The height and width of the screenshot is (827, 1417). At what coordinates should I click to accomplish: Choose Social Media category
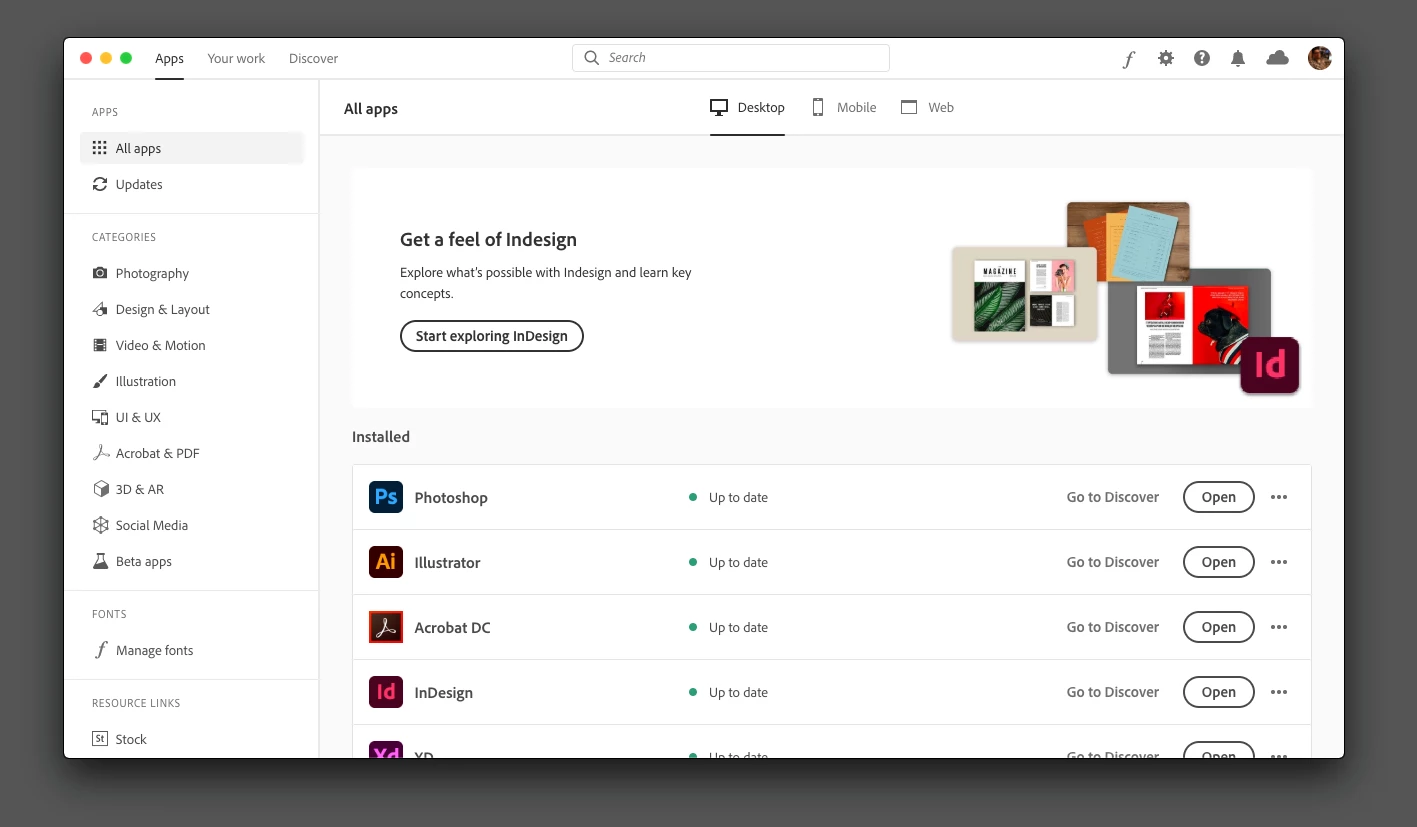pyautogui.click(x=192, y=525)
